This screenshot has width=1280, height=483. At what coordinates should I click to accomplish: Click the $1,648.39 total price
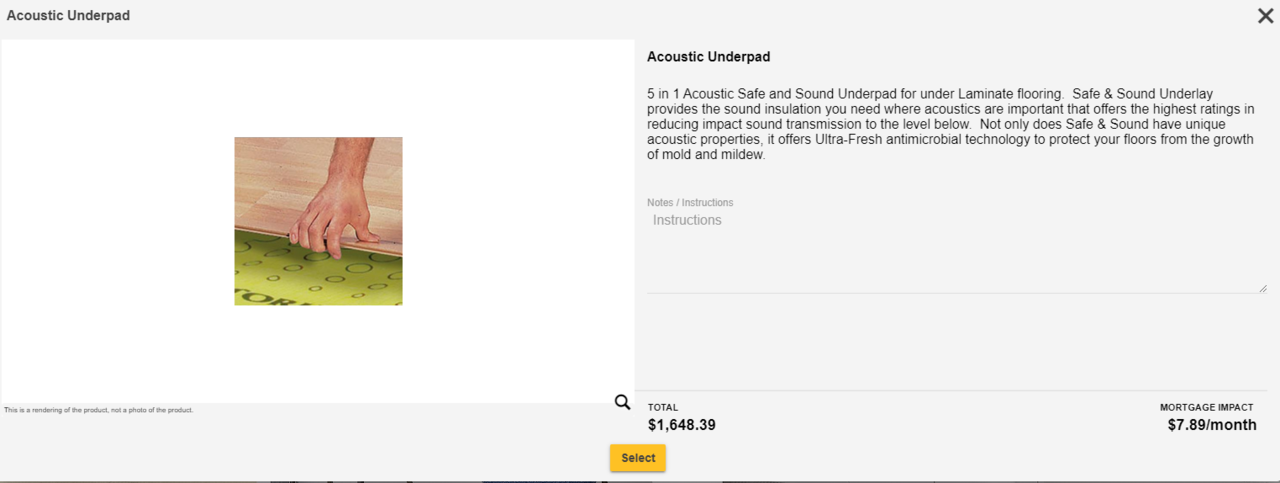click(681, 425)
